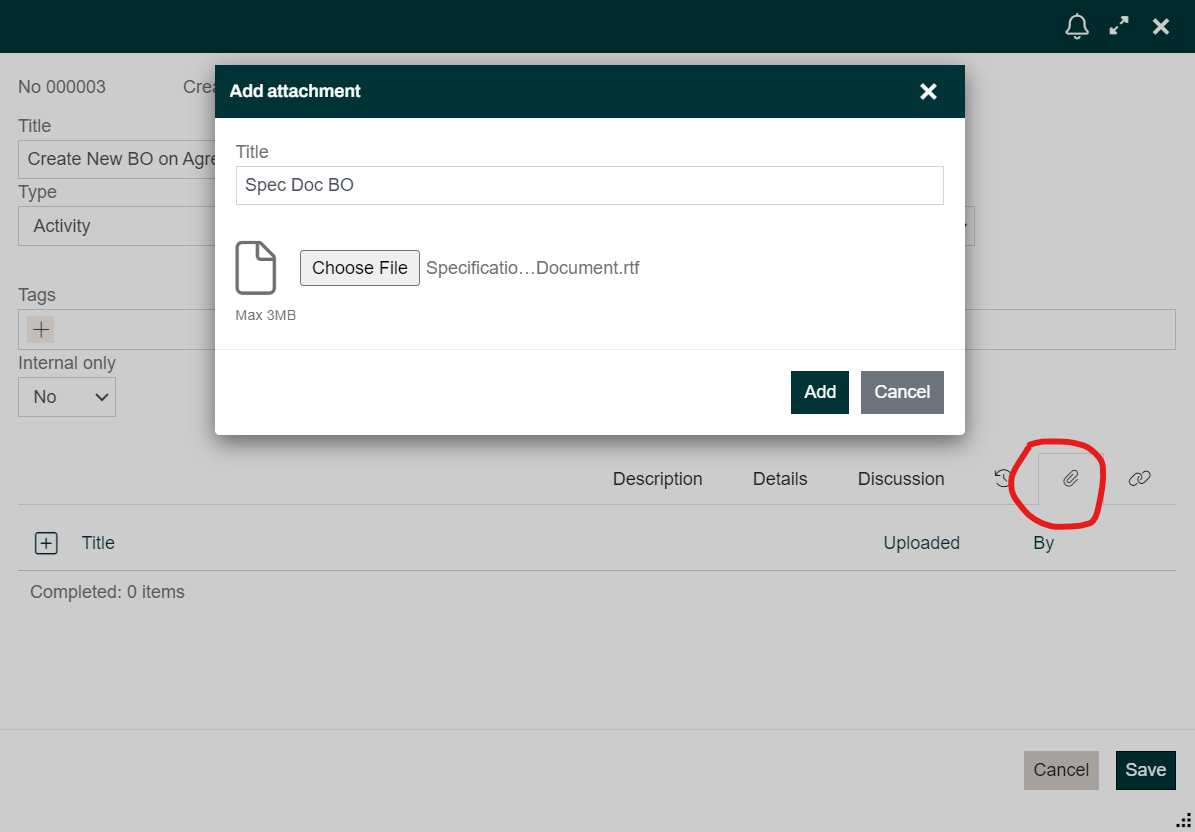Click the resize grip in the bottom corner

(1184, 820)
